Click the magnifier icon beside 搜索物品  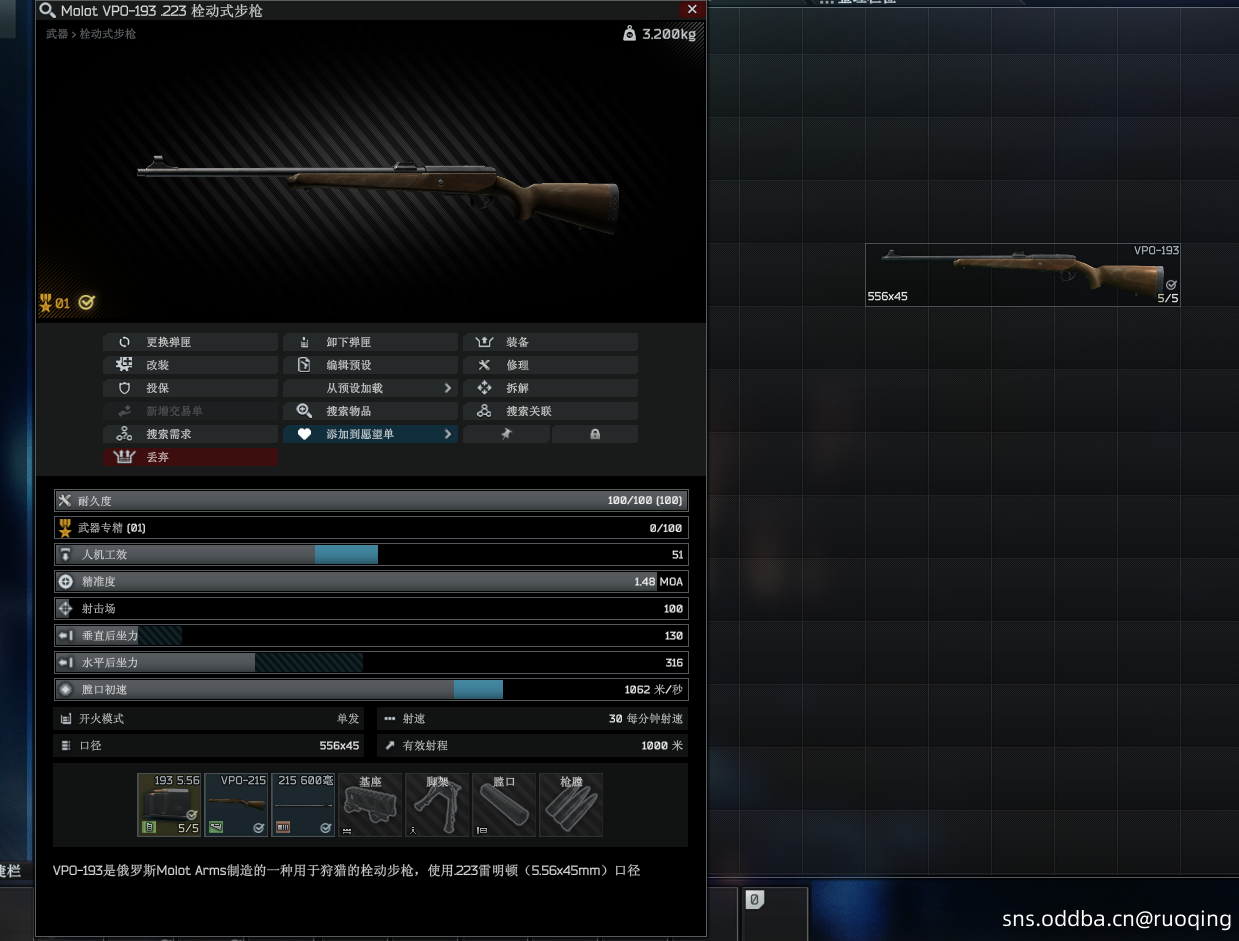click(304, 411)
